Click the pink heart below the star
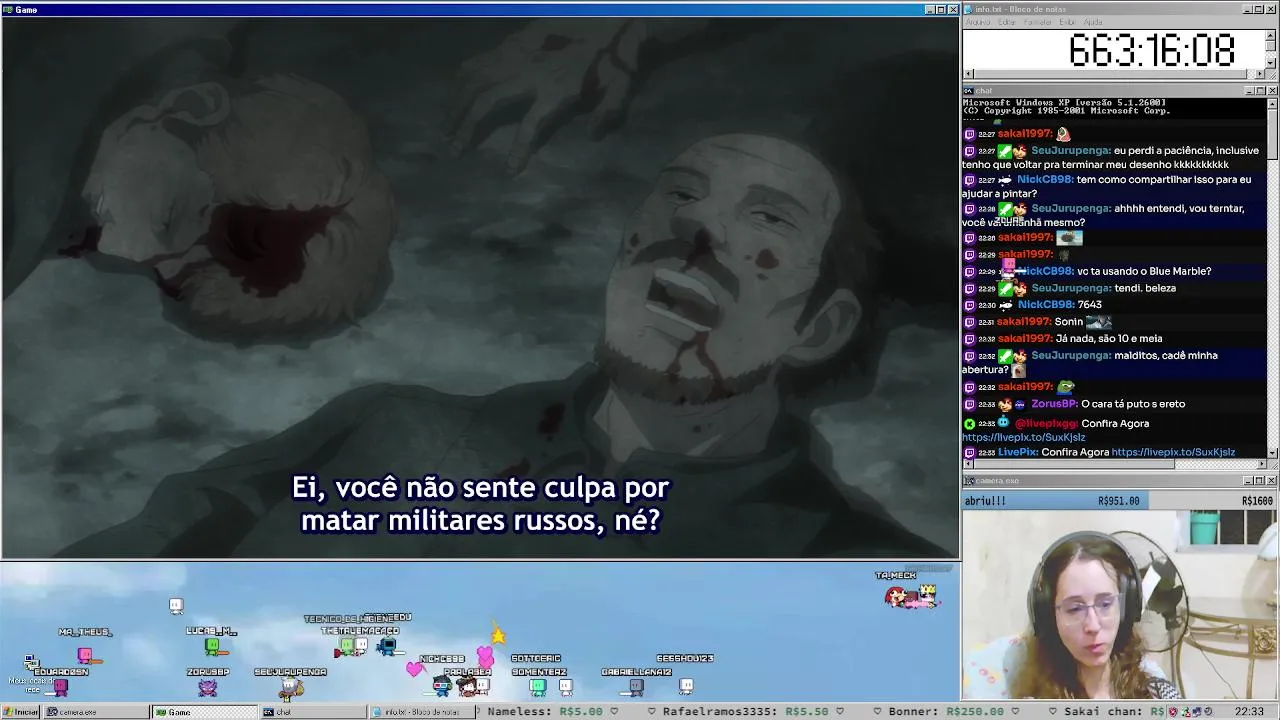The width and height of the screenshot is (1280, 720). point(485,656)
